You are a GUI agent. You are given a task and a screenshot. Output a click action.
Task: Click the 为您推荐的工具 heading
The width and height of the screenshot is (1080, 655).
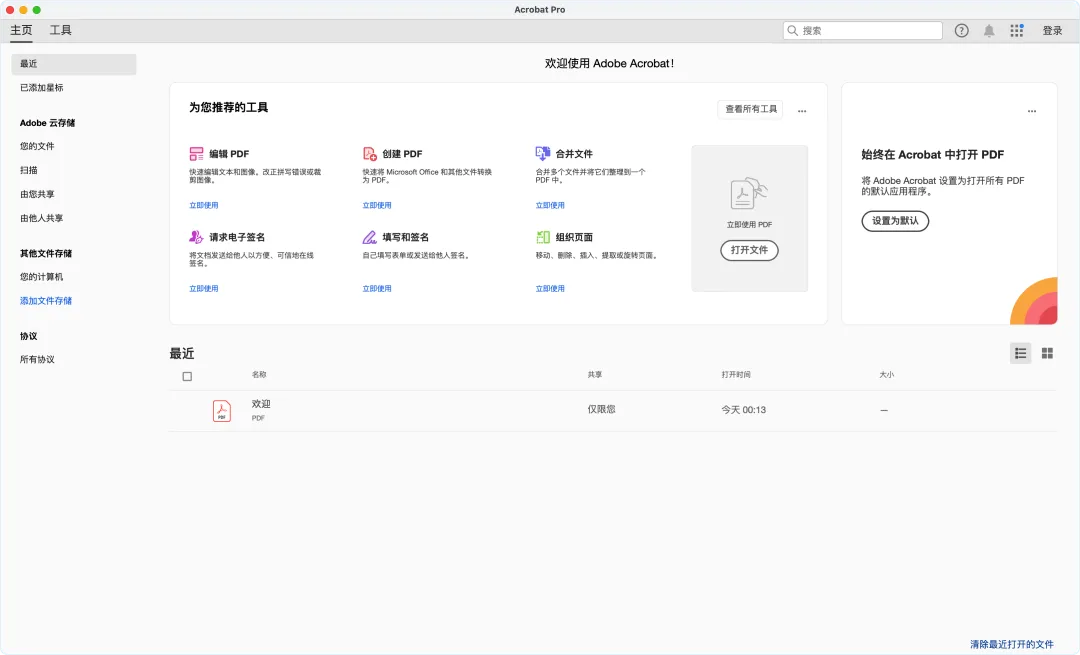coord(229,107)
